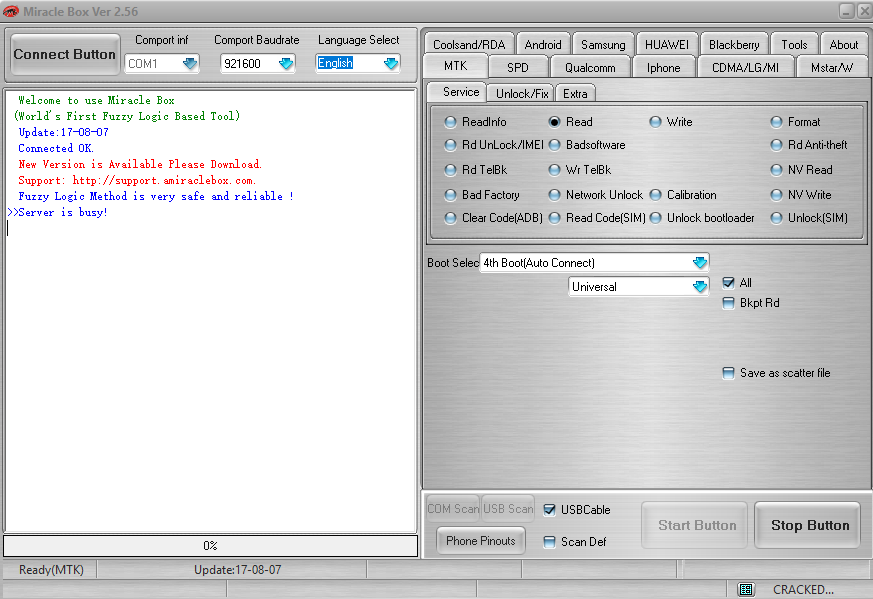Select the MTK tab
Image resolution: width=873 pixels, height=599 pixels.
coord(455,66)
